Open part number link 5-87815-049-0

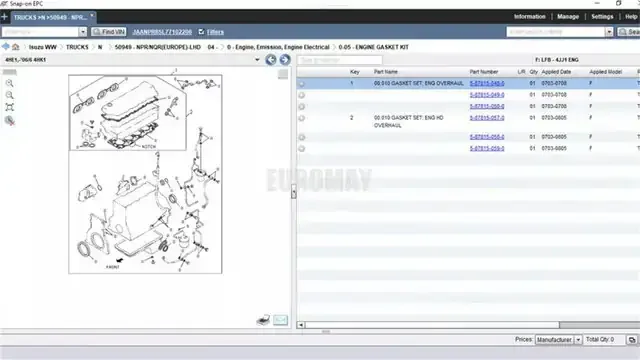(487, 95)
